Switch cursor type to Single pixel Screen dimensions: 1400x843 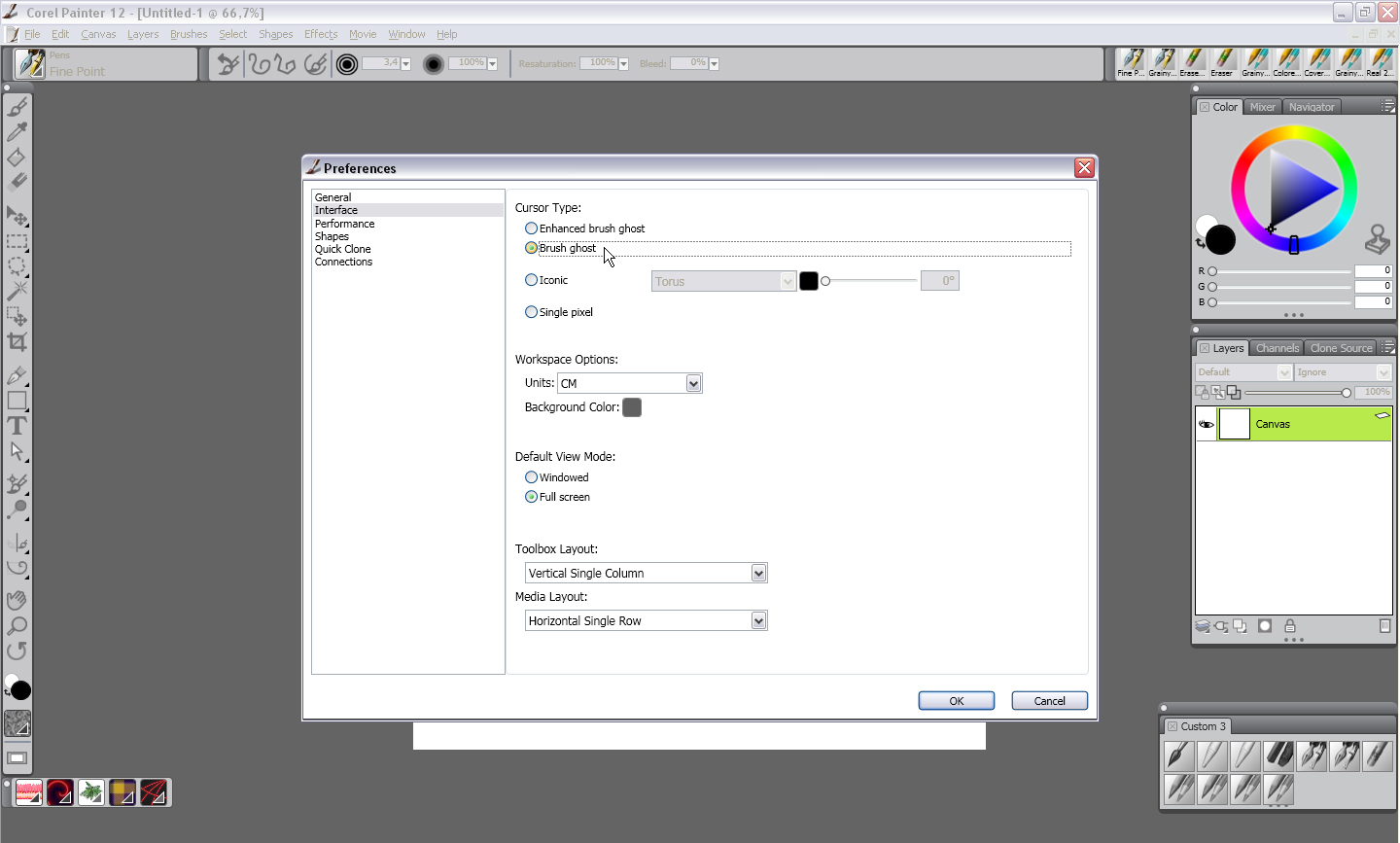click(531, 311)
